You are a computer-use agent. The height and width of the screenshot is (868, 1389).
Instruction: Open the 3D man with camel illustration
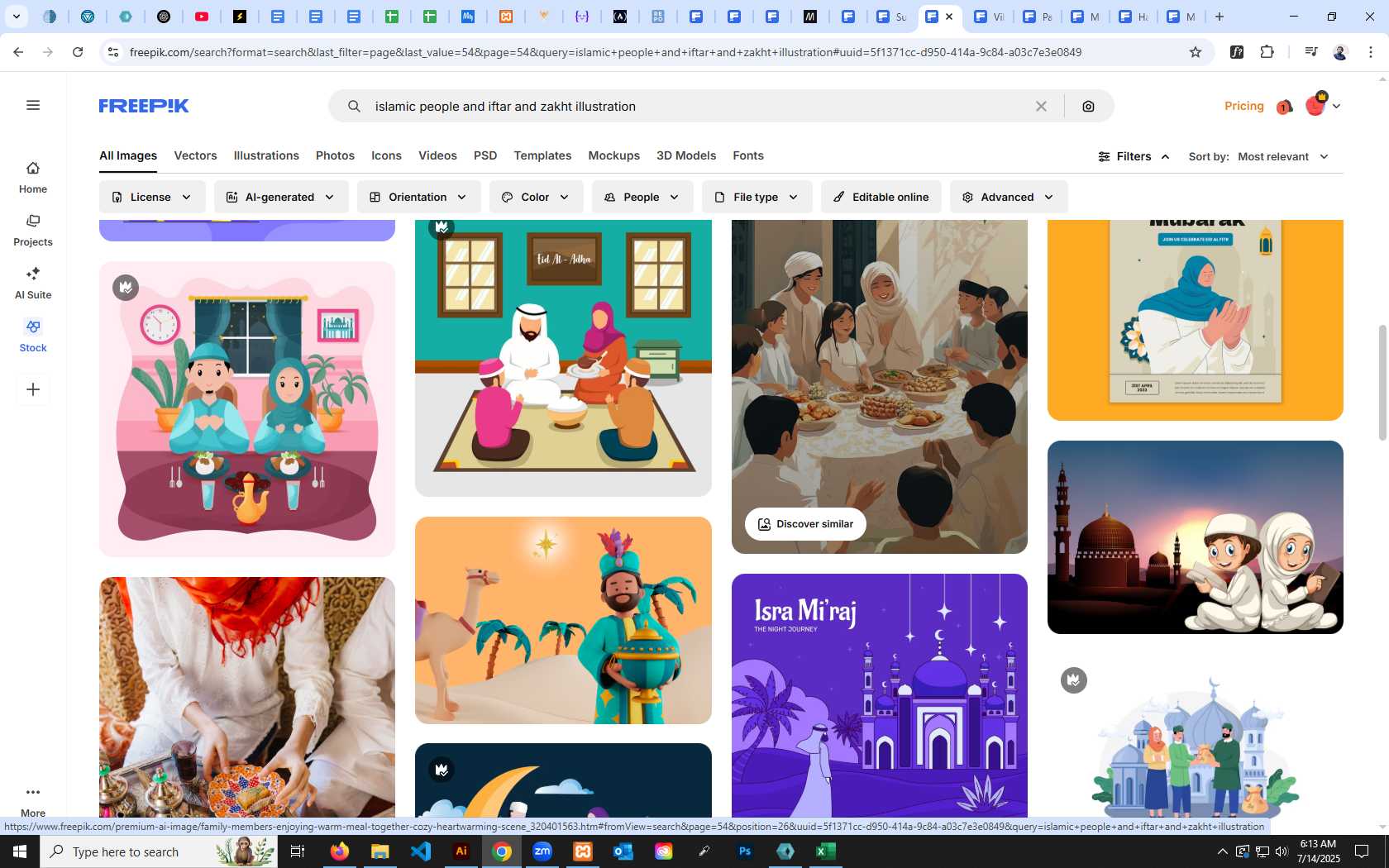(x=563, y=620)
